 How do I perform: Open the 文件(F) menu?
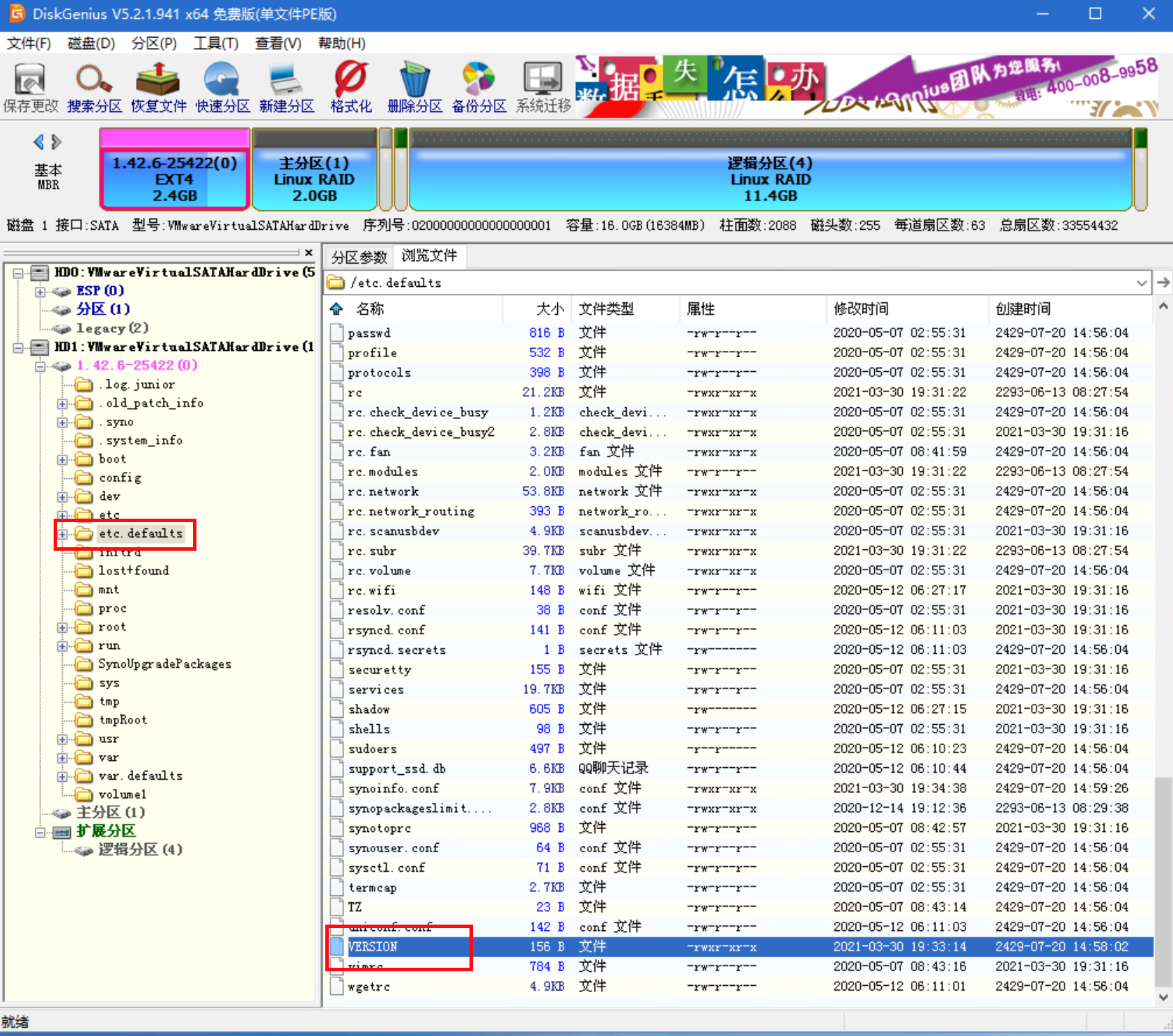coord(29,43)
